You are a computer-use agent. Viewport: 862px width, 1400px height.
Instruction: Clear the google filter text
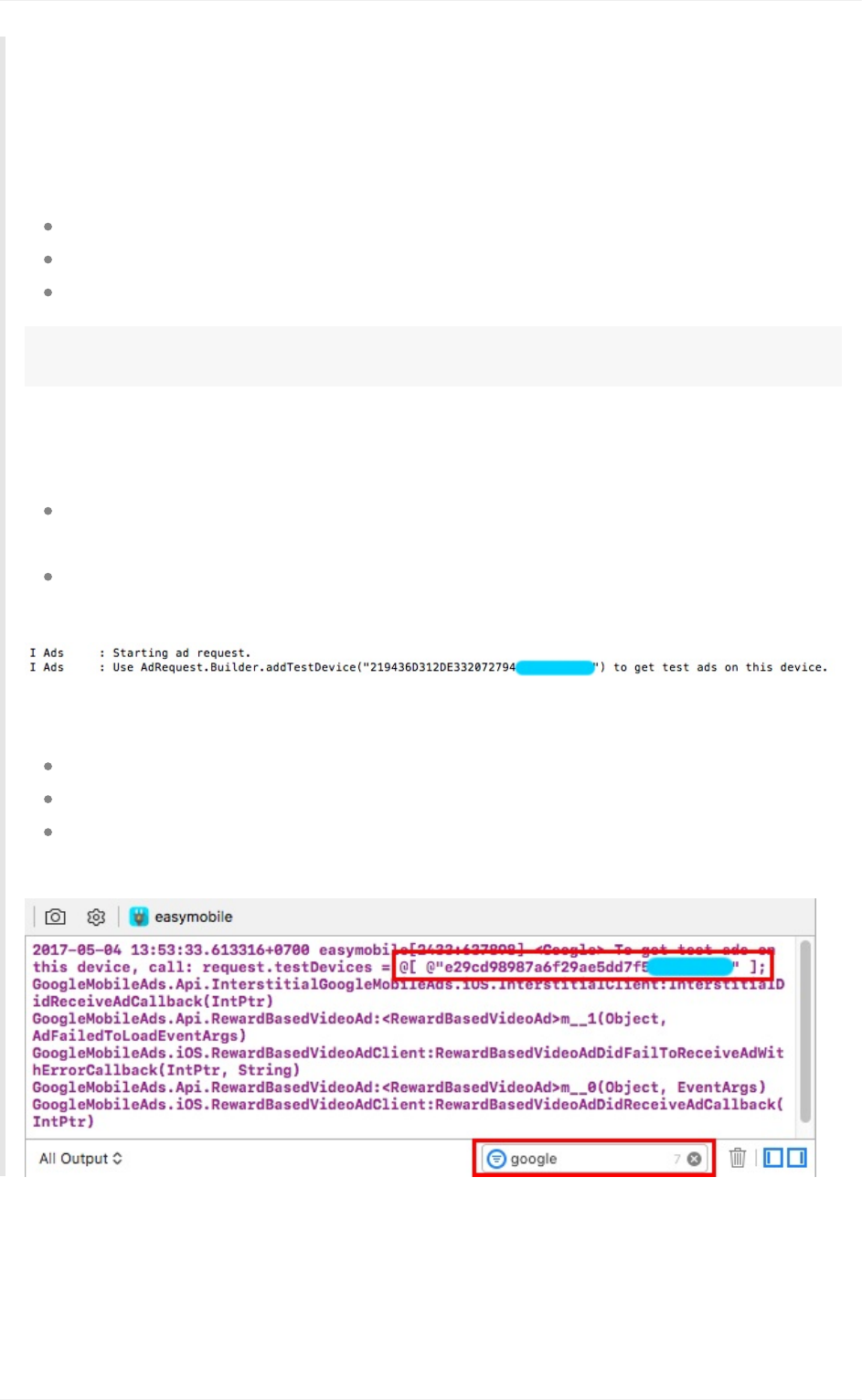pyautogui.click(x=695, y=1159)
